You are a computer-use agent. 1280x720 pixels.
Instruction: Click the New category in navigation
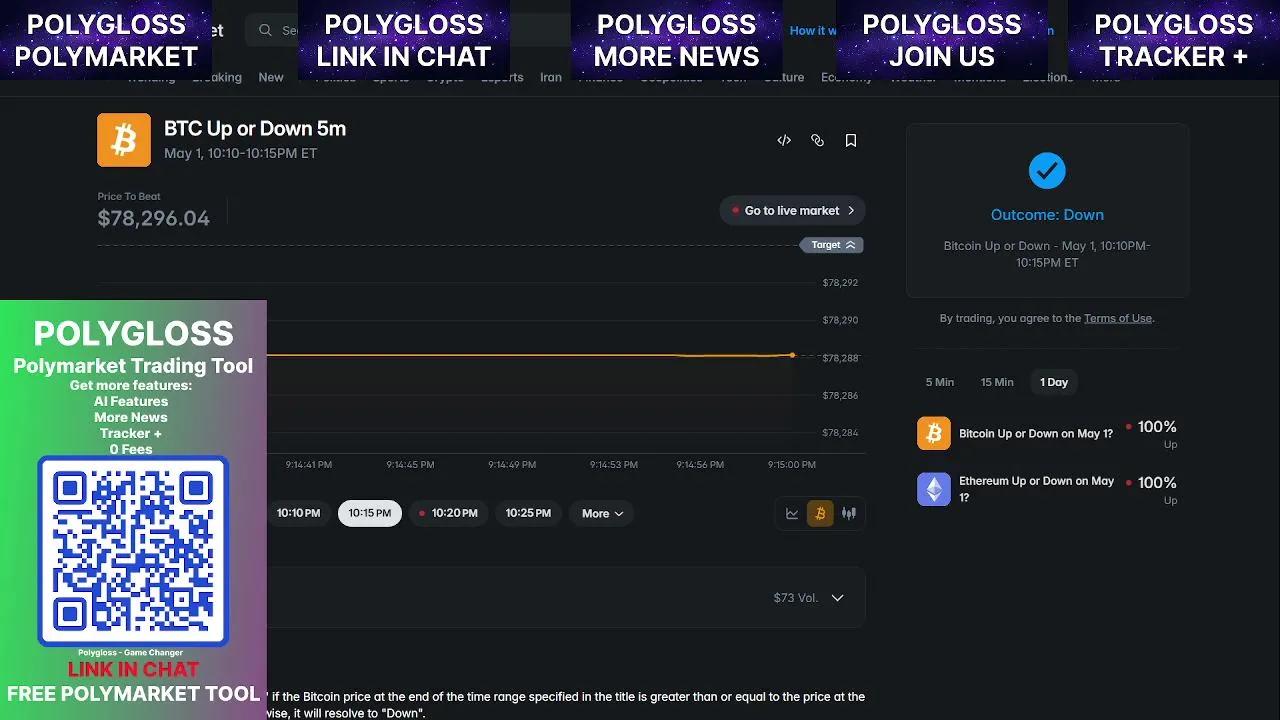[271, 77]
